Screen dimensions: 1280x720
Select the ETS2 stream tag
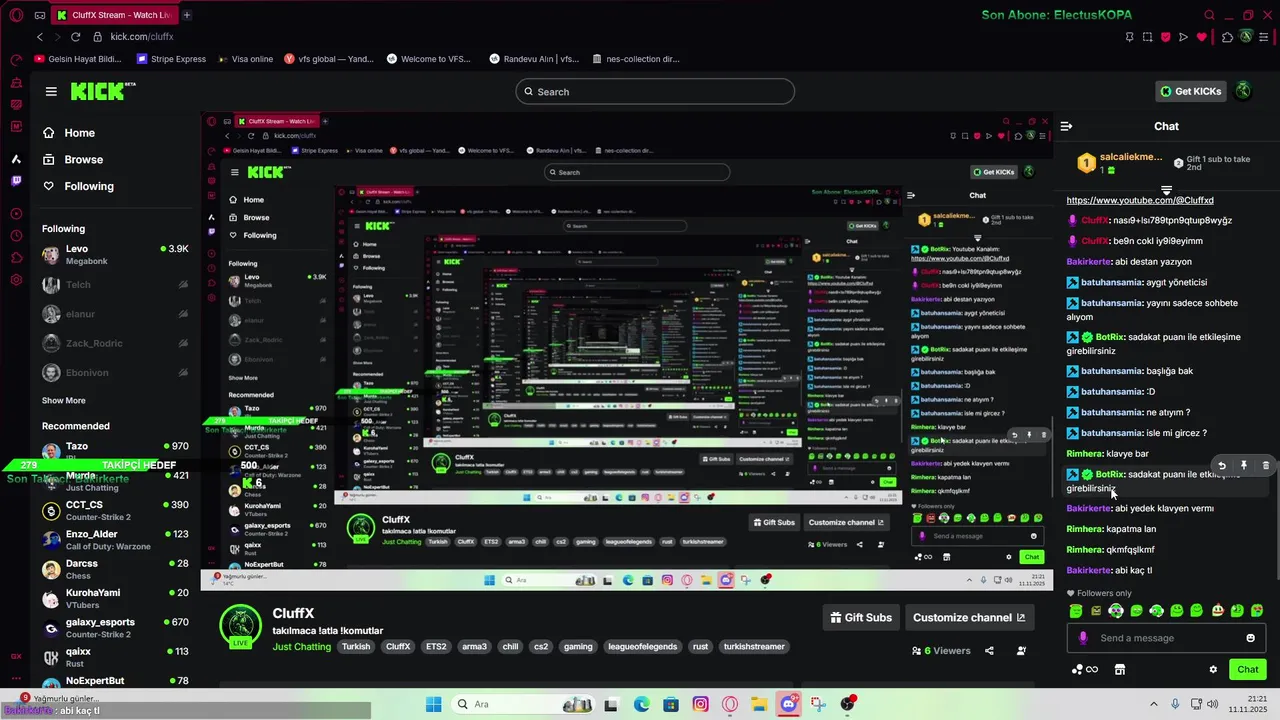(436, 647)
